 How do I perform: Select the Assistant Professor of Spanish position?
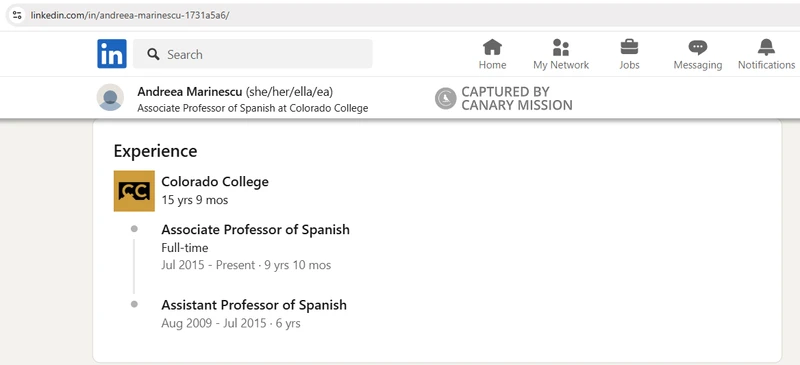(x=254, y=305)
